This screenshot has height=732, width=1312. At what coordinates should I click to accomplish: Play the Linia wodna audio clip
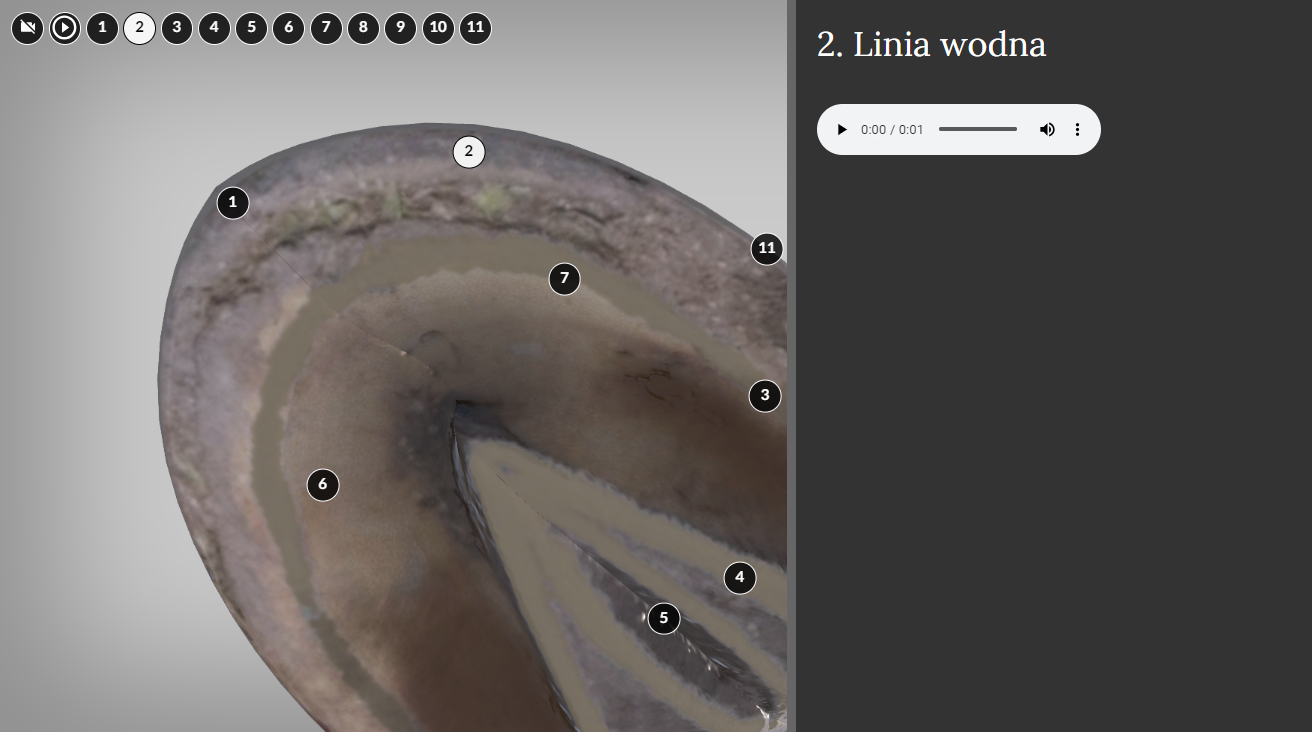click(842, 130)
